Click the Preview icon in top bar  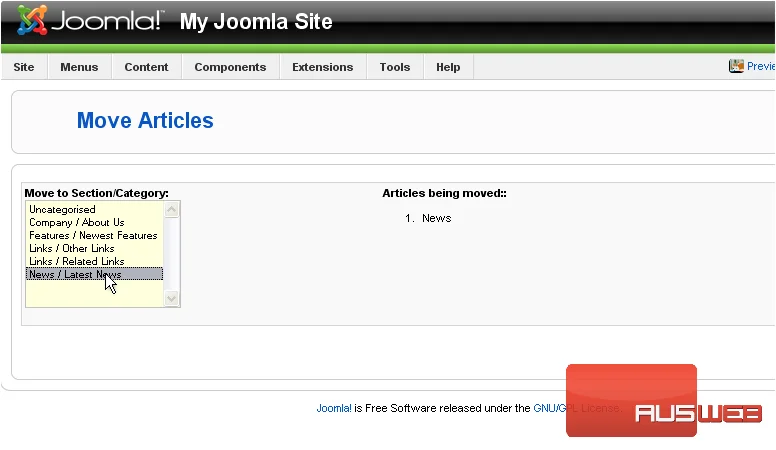(736, 66)
